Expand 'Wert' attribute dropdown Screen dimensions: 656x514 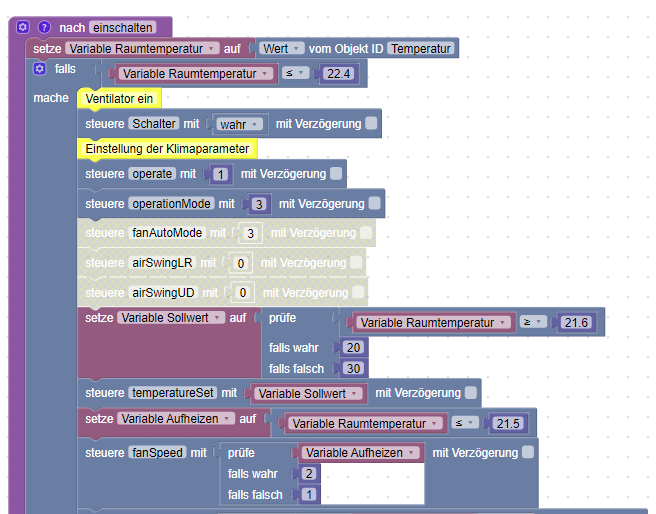281,49
